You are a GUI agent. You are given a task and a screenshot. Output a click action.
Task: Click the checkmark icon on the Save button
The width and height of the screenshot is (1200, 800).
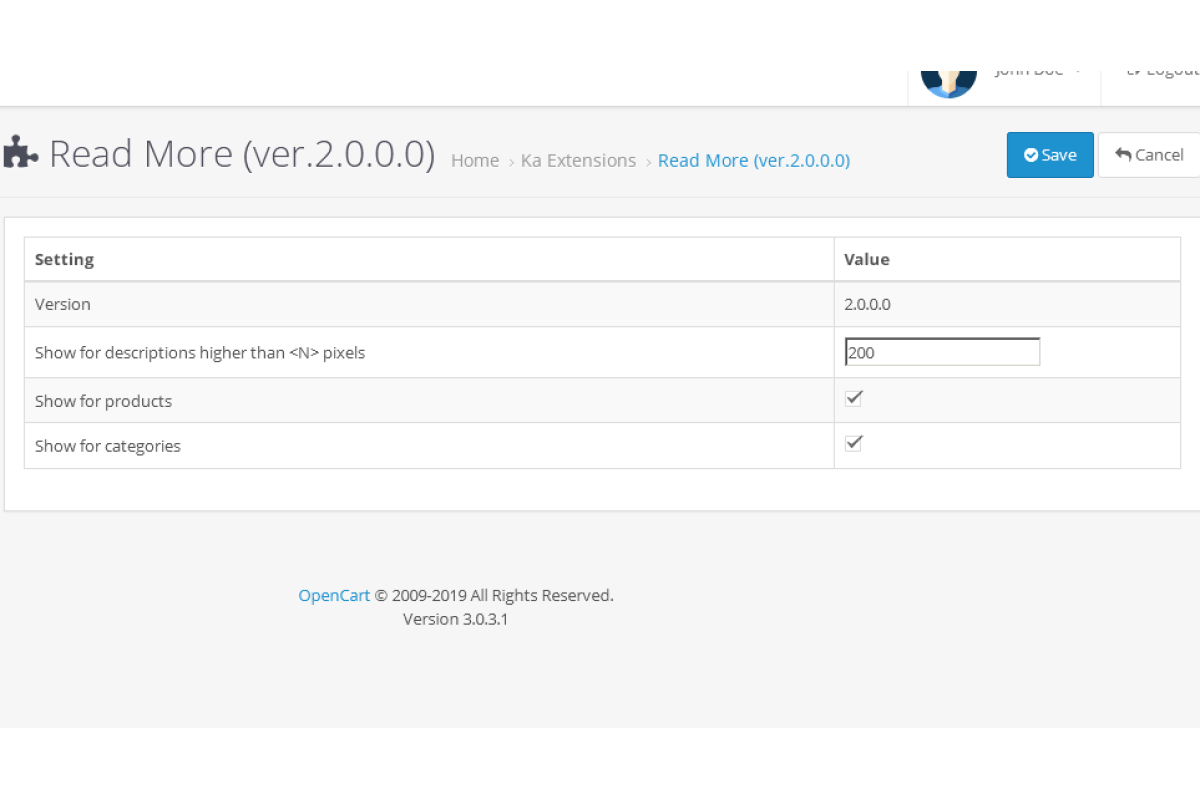(1031, 155)
